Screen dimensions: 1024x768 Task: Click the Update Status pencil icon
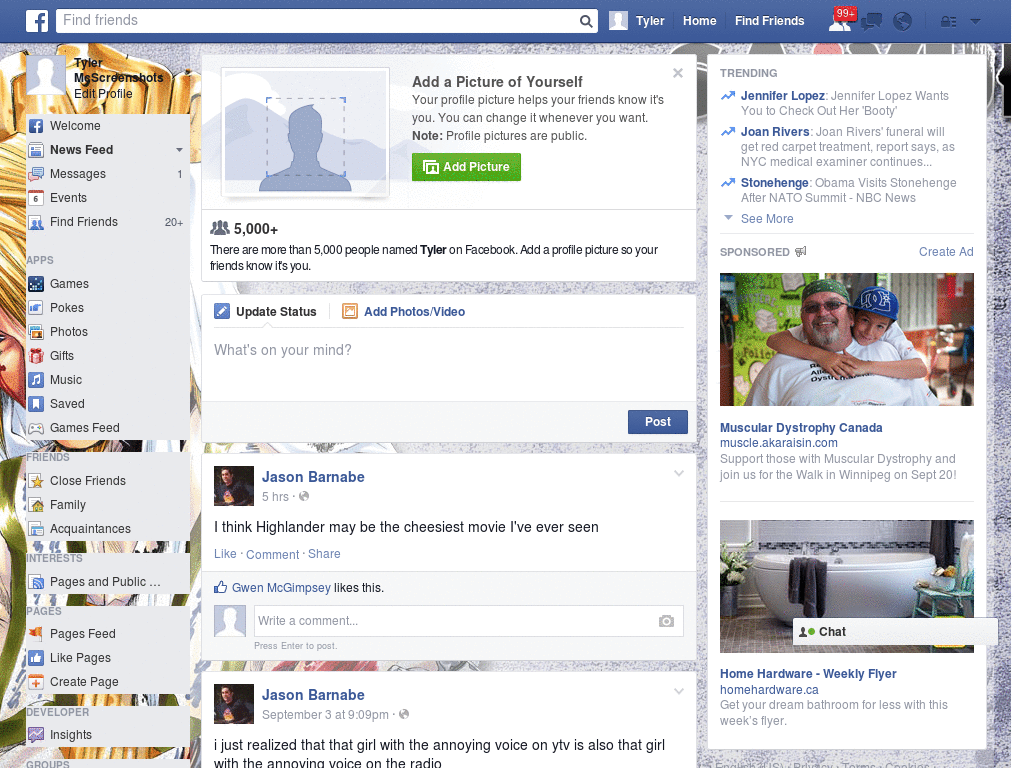pyautogui.click(x=222, y=312)
